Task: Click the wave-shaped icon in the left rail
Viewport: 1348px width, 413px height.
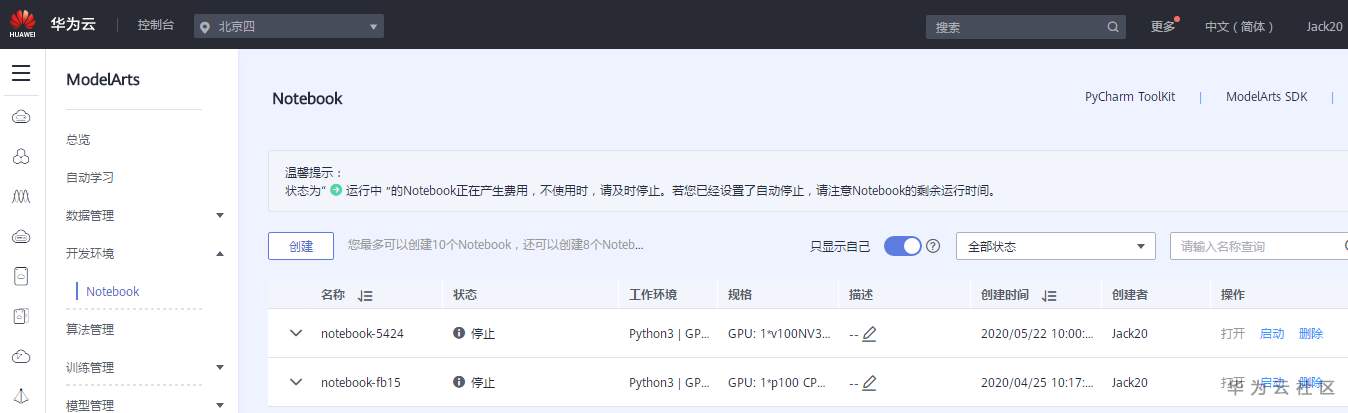Action: (21, 197)
